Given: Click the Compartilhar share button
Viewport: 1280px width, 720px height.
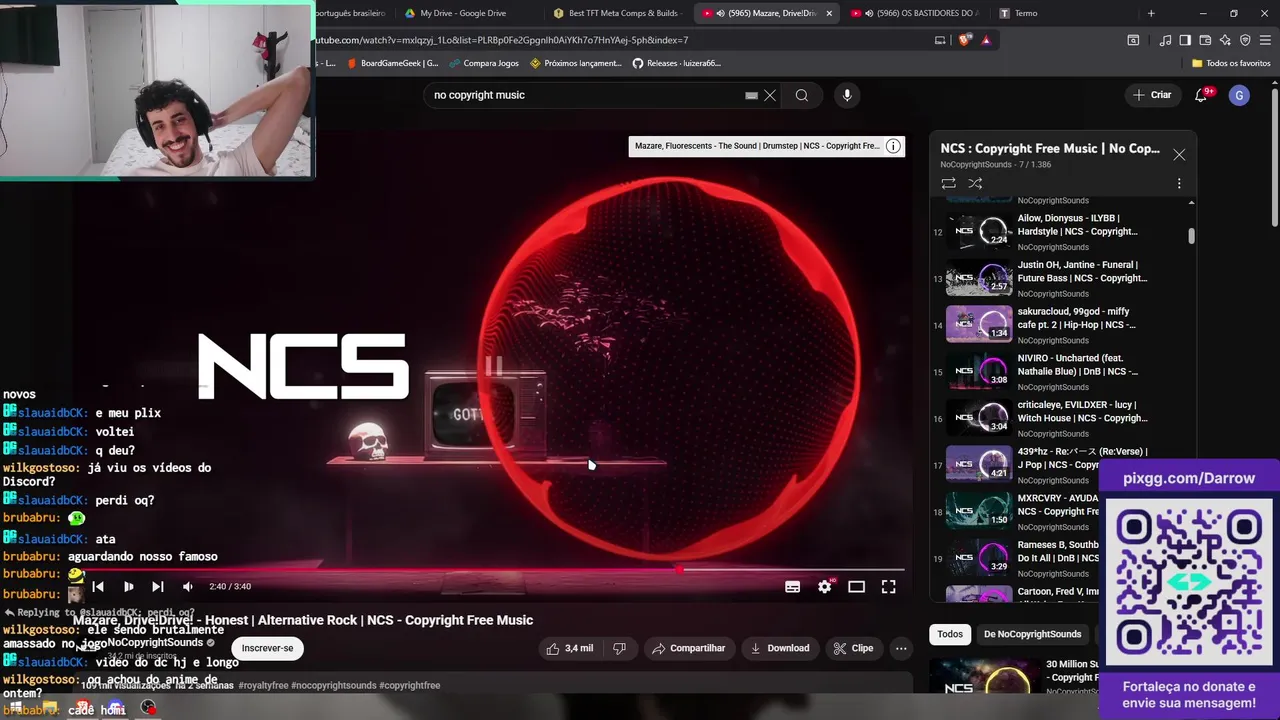Looking at the screenshot, I should point(688,648).
